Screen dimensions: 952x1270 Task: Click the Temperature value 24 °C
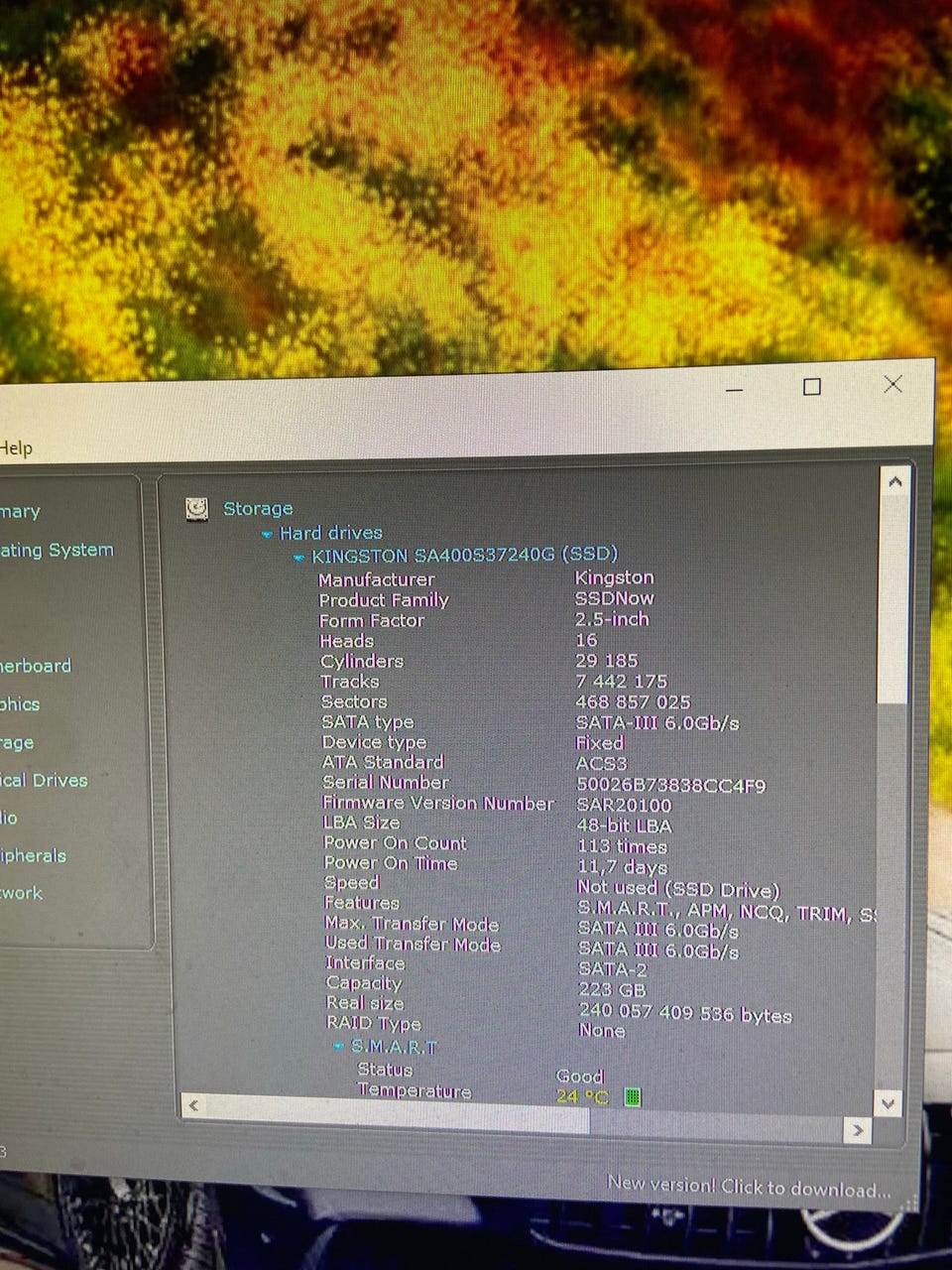[582, 1097]
